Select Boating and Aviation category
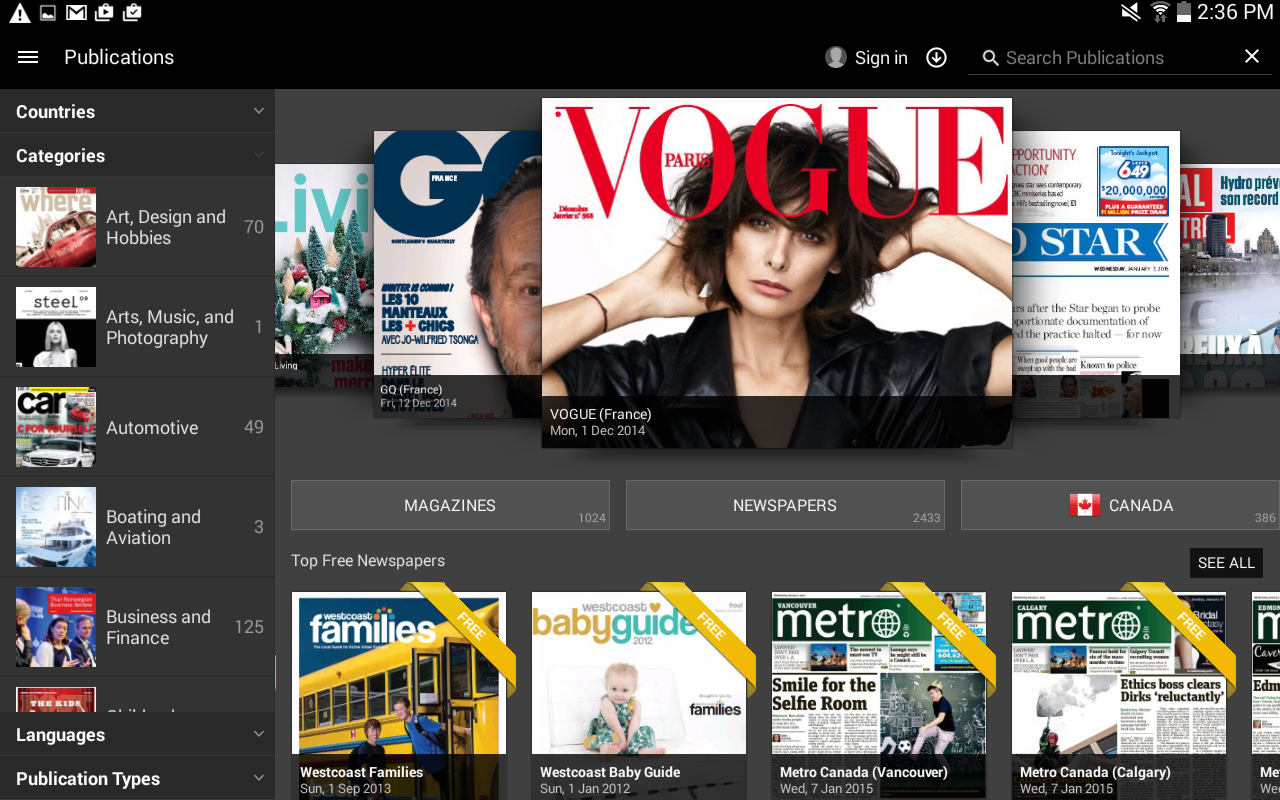 point(137,527)
